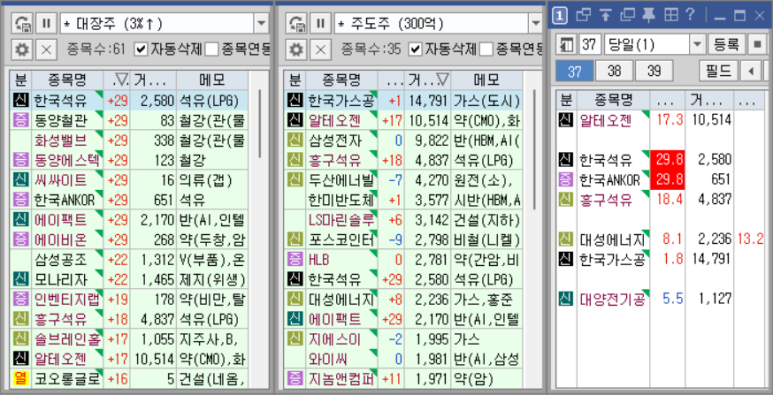Click the refresh search icon in 주도주 panel
The width and height of the screenshot is (773, 395).
(x=297, y=23)
